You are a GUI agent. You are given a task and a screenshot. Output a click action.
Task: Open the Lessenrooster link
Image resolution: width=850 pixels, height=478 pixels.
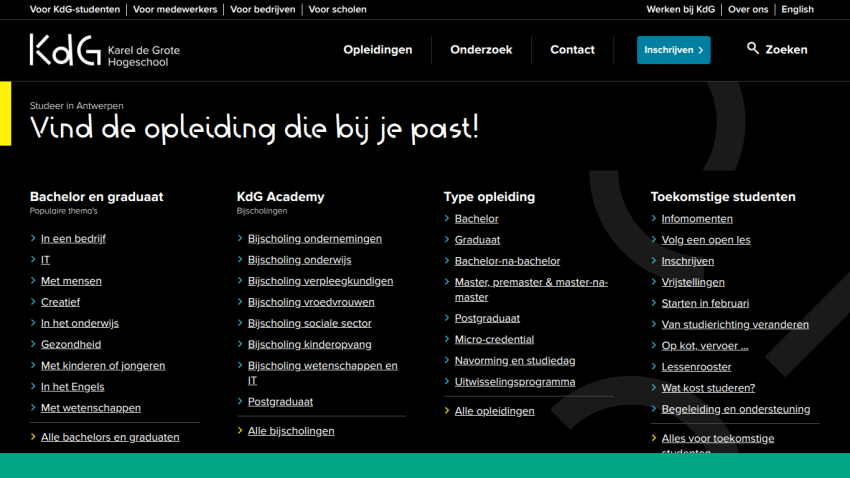[x=697, y=366]
